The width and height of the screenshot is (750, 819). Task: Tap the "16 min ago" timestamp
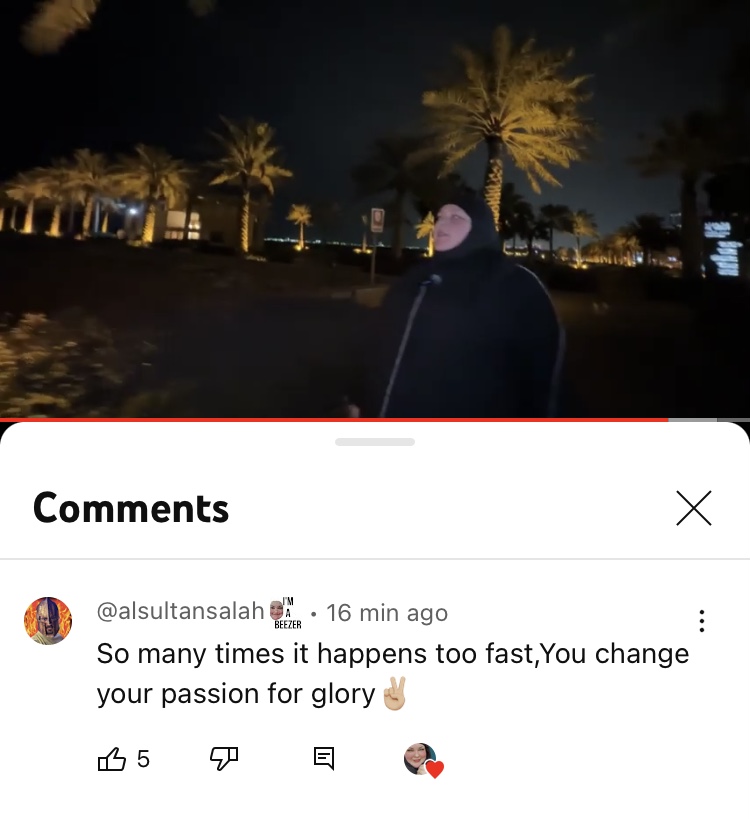tap(387, 612)
